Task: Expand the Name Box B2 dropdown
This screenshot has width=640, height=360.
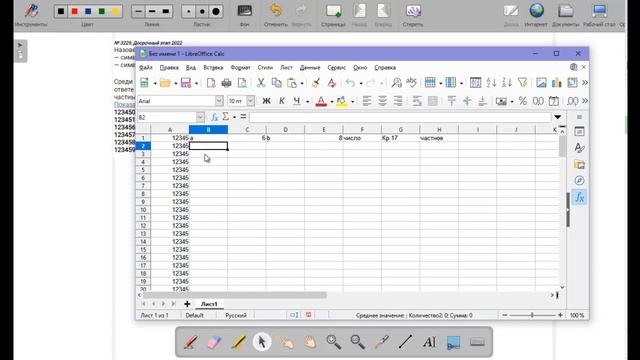Action: tap(200, 117)
